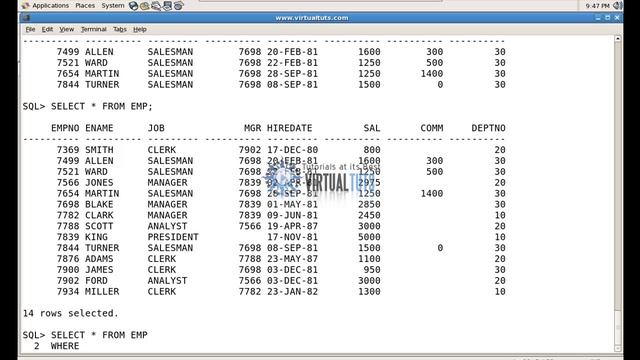Click the name JONES
Viewport: 640px width, 360px height.
coord(99,182)
